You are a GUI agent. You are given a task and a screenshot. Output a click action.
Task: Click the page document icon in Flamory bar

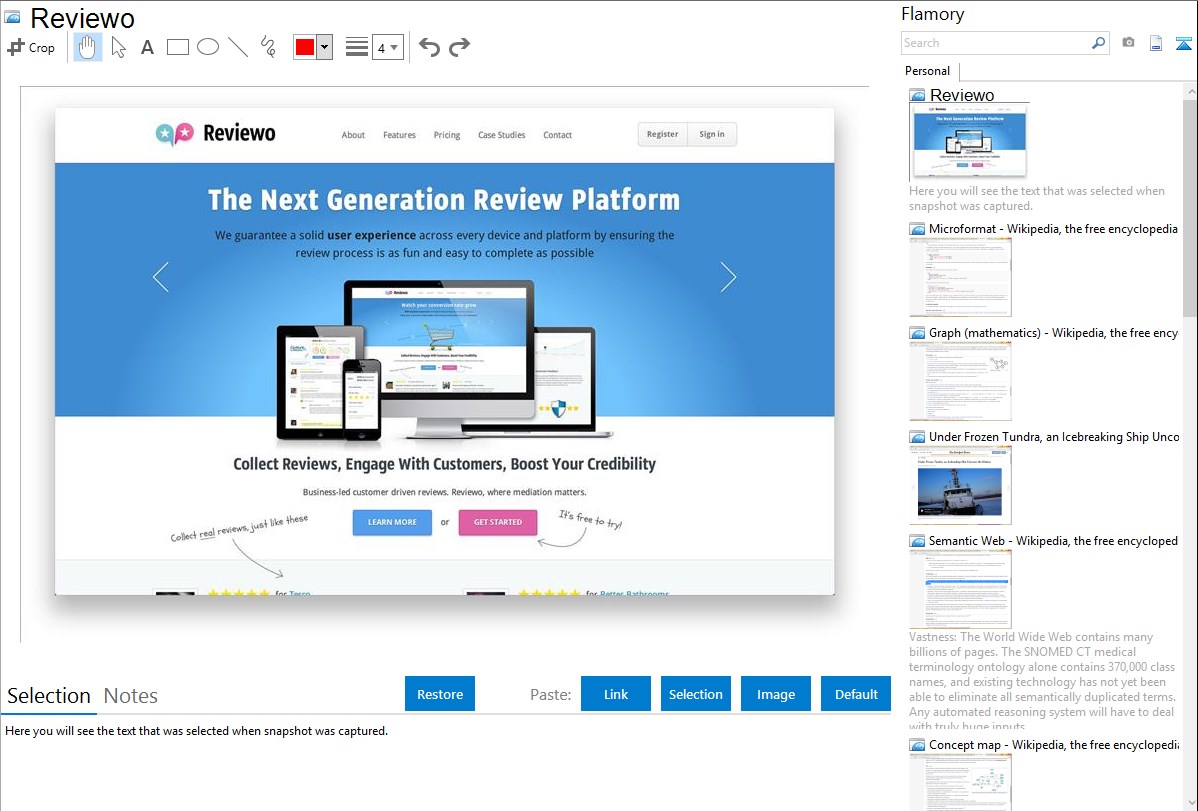[x=1156, y=43]
